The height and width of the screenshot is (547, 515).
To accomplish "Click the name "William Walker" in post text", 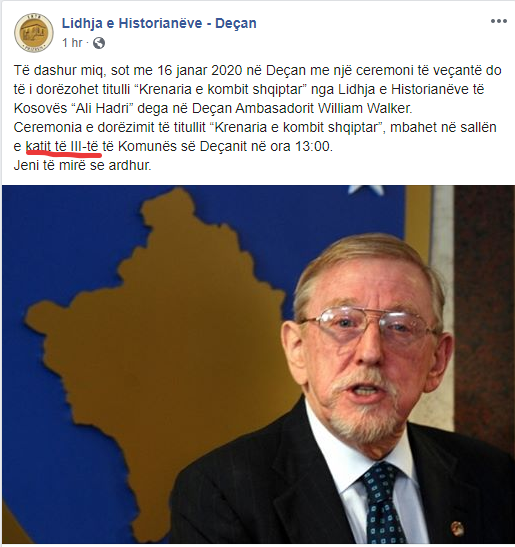I will click(x=365, y=108).
